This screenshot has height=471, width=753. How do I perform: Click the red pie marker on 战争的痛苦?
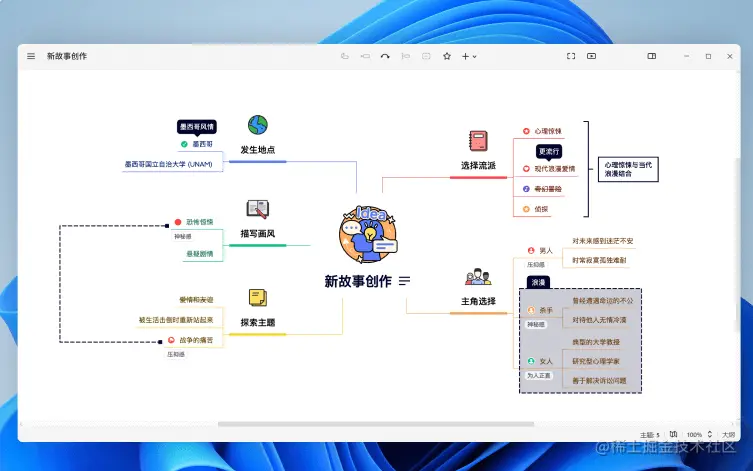(x=171, y=340)
